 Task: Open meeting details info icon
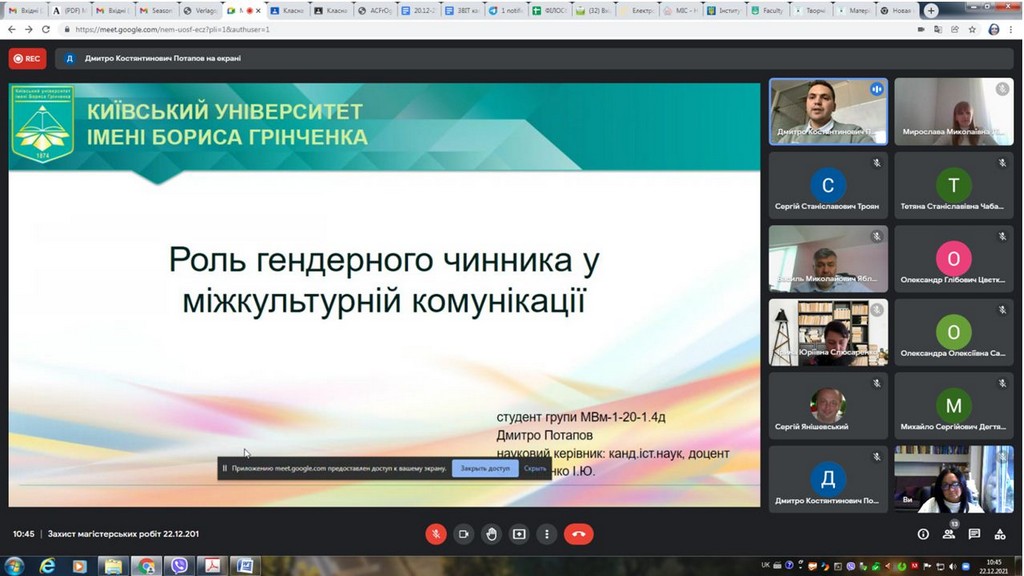coord(923,534)
